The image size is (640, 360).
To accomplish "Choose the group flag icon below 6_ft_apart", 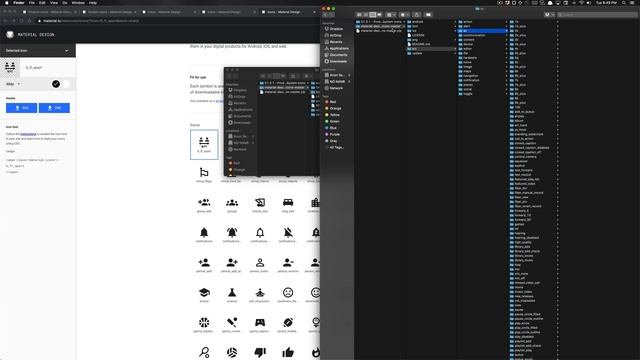I will pos(204,172).
